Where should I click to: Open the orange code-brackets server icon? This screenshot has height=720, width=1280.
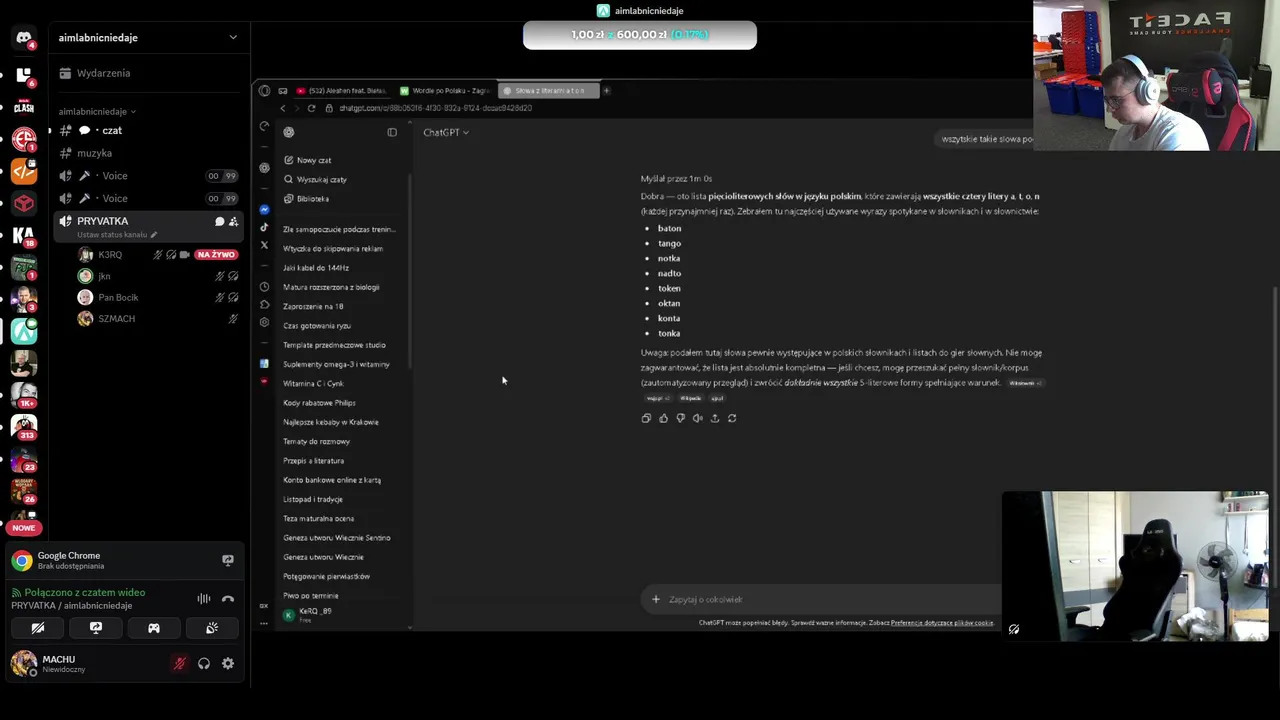point(24,171)
